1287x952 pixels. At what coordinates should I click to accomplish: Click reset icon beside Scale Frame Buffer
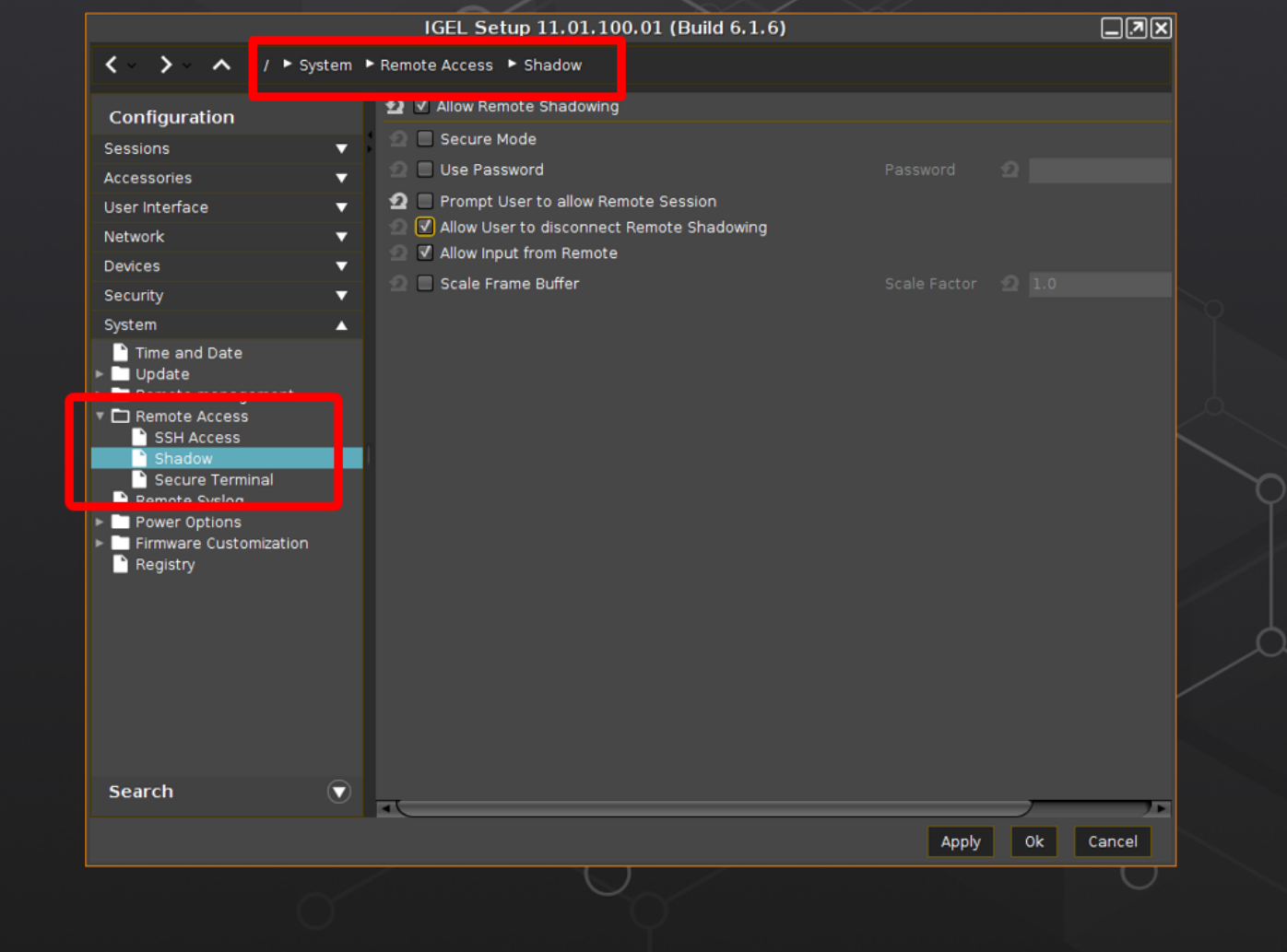tap(398, 283)
